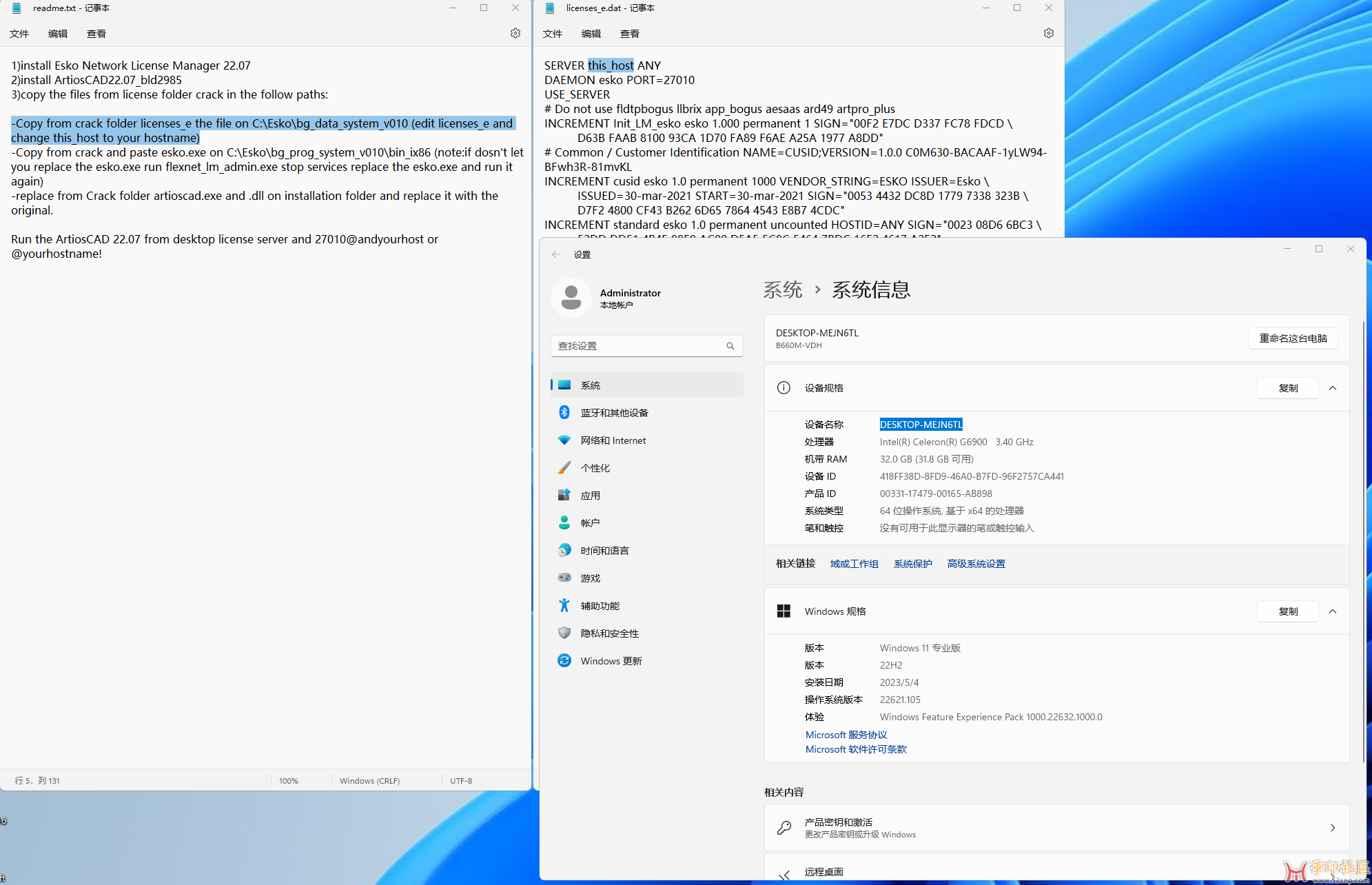The width and height of the screenshot is (1372, 885).
Task: Click USE_SERVER line in licenses_e.dat
Action: click(x=577, y=94)
